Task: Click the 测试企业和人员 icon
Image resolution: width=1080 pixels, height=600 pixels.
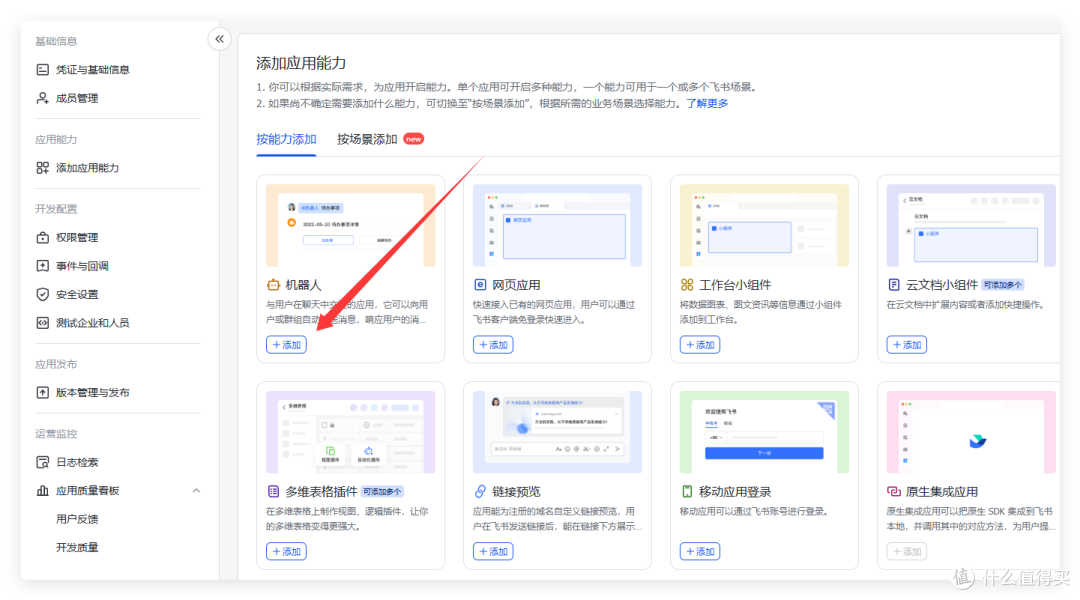Action: coord(43,322)
